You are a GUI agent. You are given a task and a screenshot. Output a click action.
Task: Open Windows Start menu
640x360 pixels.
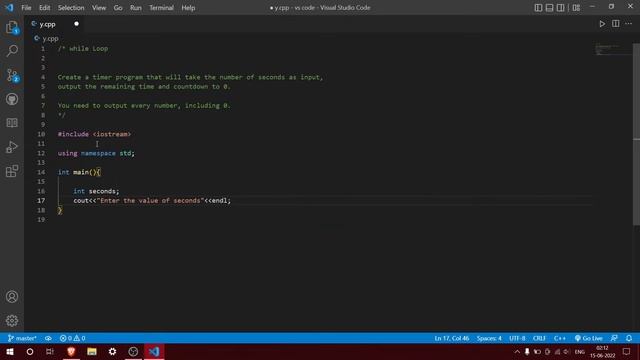(x=10, y=351)
